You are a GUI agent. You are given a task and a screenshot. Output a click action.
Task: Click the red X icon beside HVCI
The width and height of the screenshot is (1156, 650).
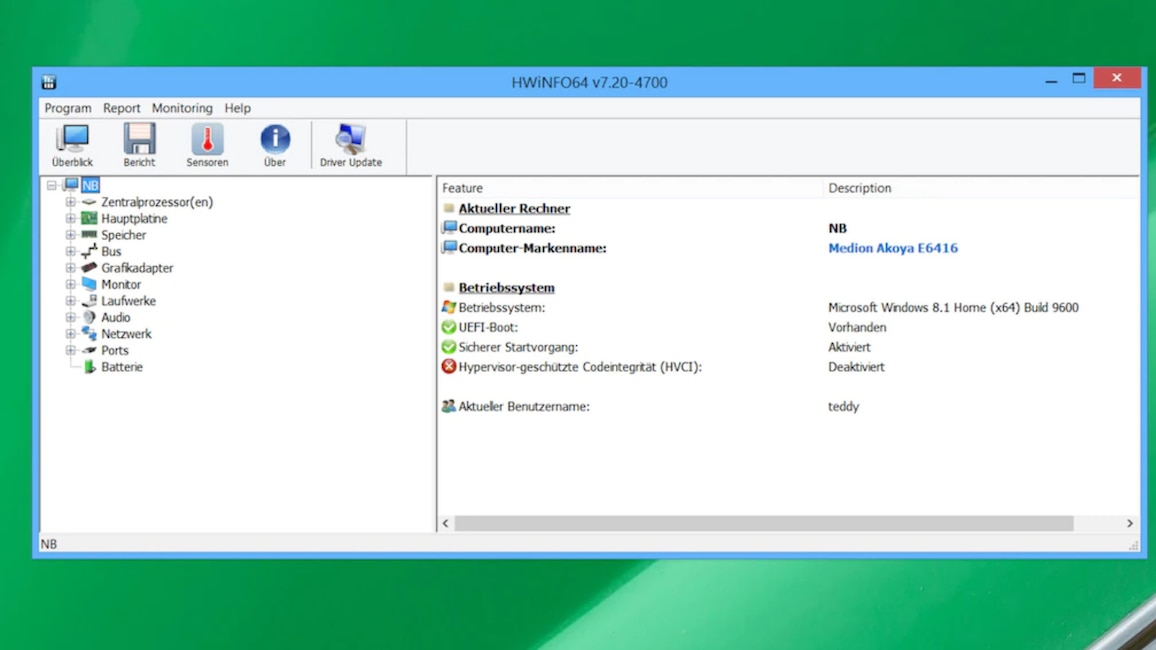coord(448,366)
